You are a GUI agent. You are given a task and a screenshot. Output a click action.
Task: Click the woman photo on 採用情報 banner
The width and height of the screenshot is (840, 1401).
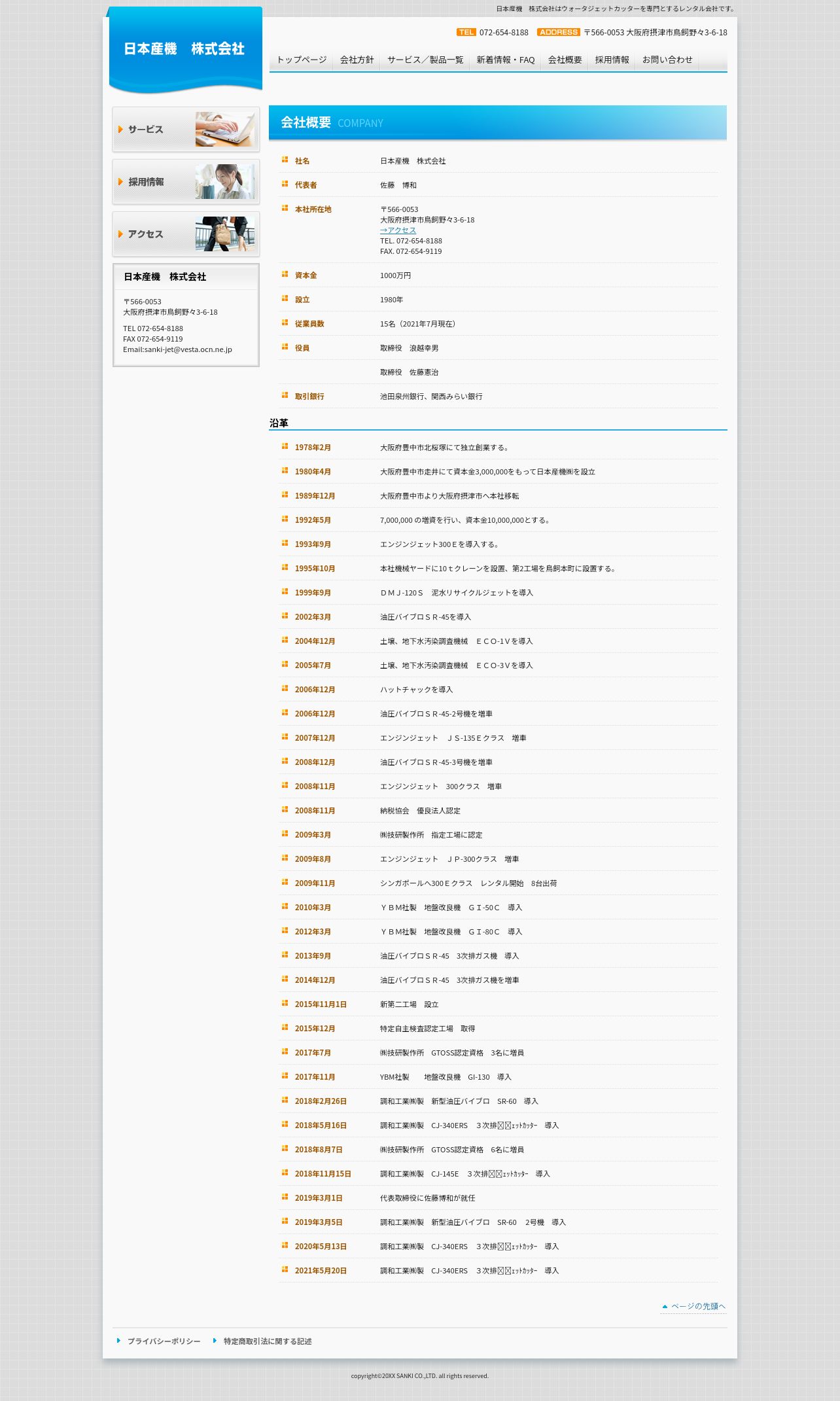click(224, 182)
